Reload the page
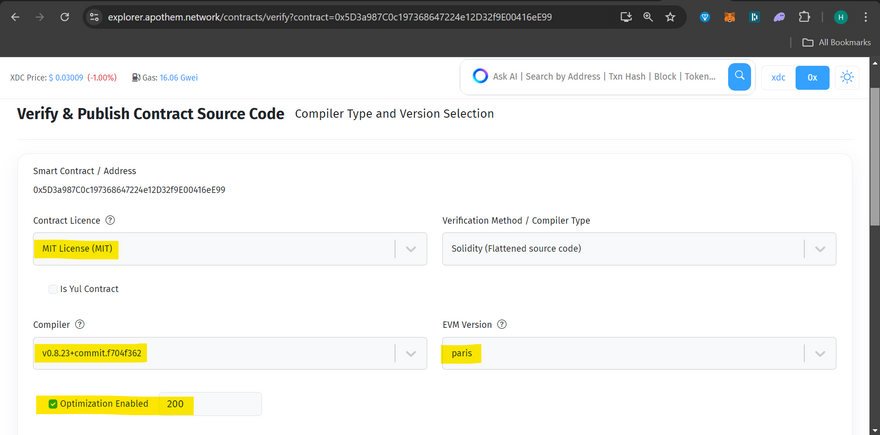Viewport: 880px width, 435px height. [64, 17]
